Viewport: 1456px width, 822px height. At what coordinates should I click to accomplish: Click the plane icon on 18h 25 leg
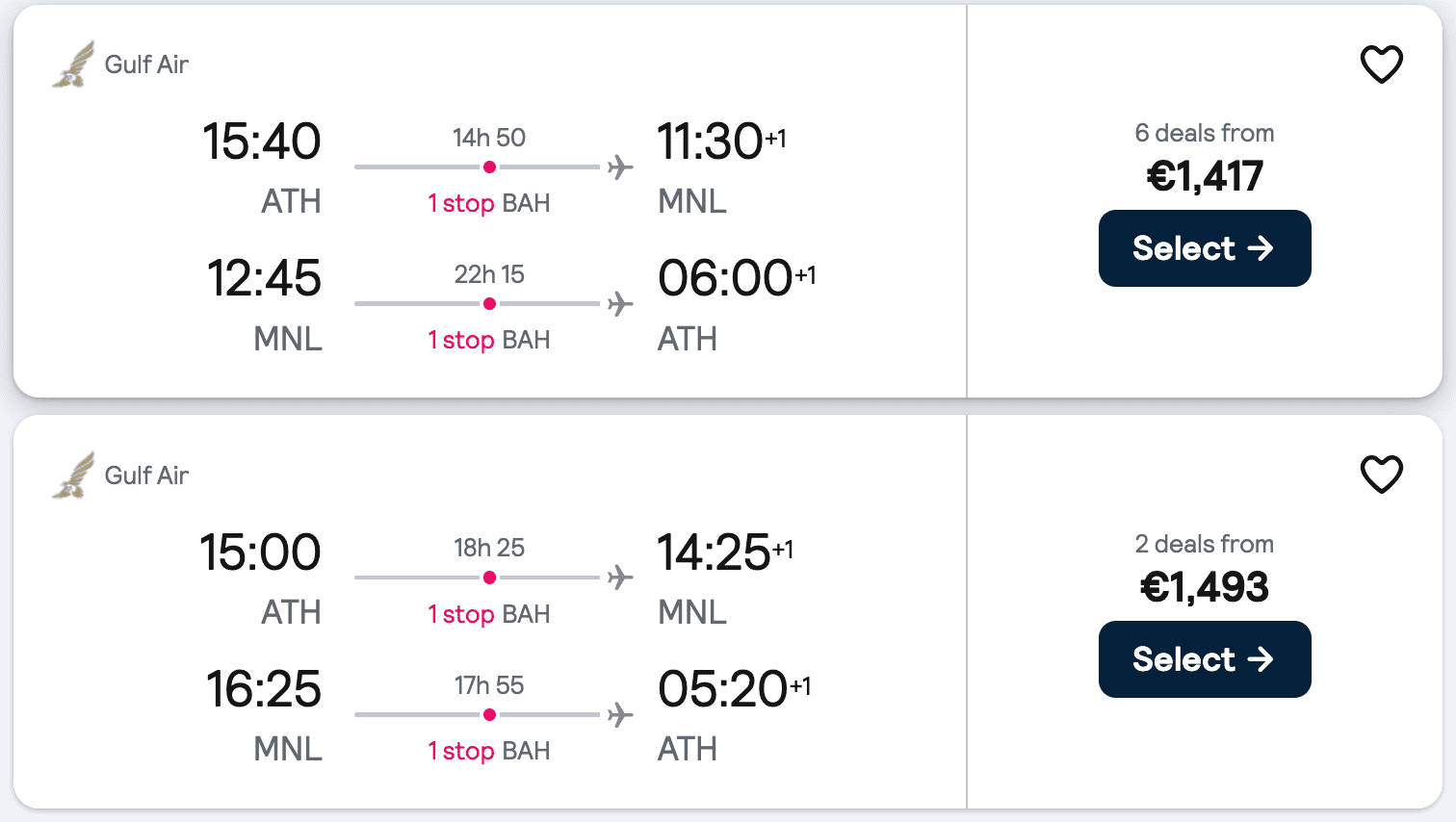coord(620,578)
